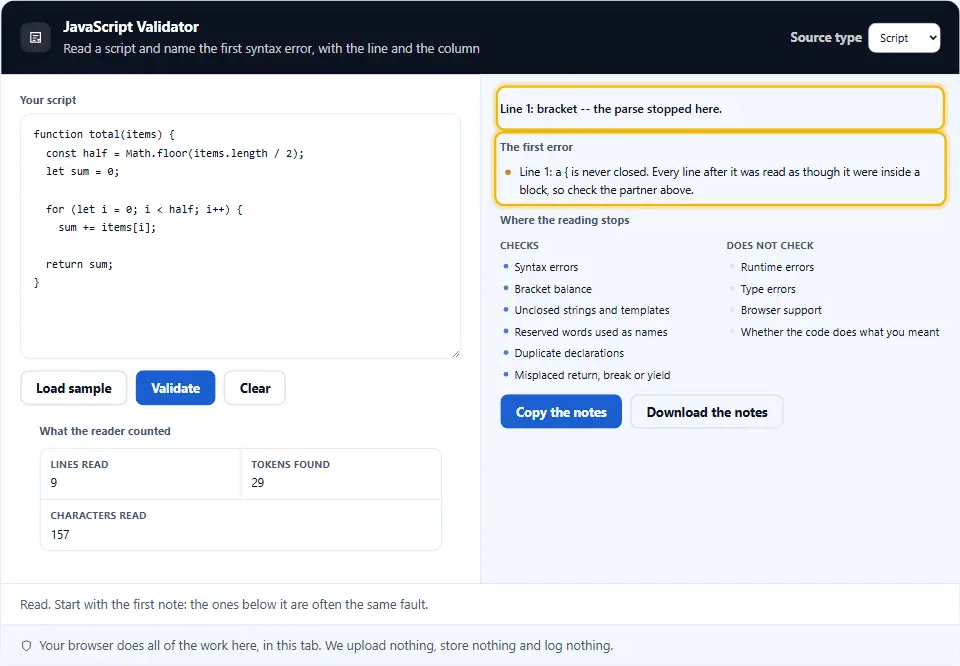Click the CHARACTERS READ value 157
960x666 pixels.
(60, 534)
